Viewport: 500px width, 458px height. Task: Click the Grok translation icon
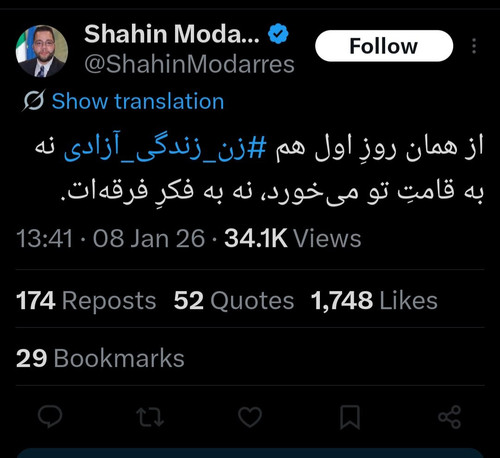tap(34, 100)
